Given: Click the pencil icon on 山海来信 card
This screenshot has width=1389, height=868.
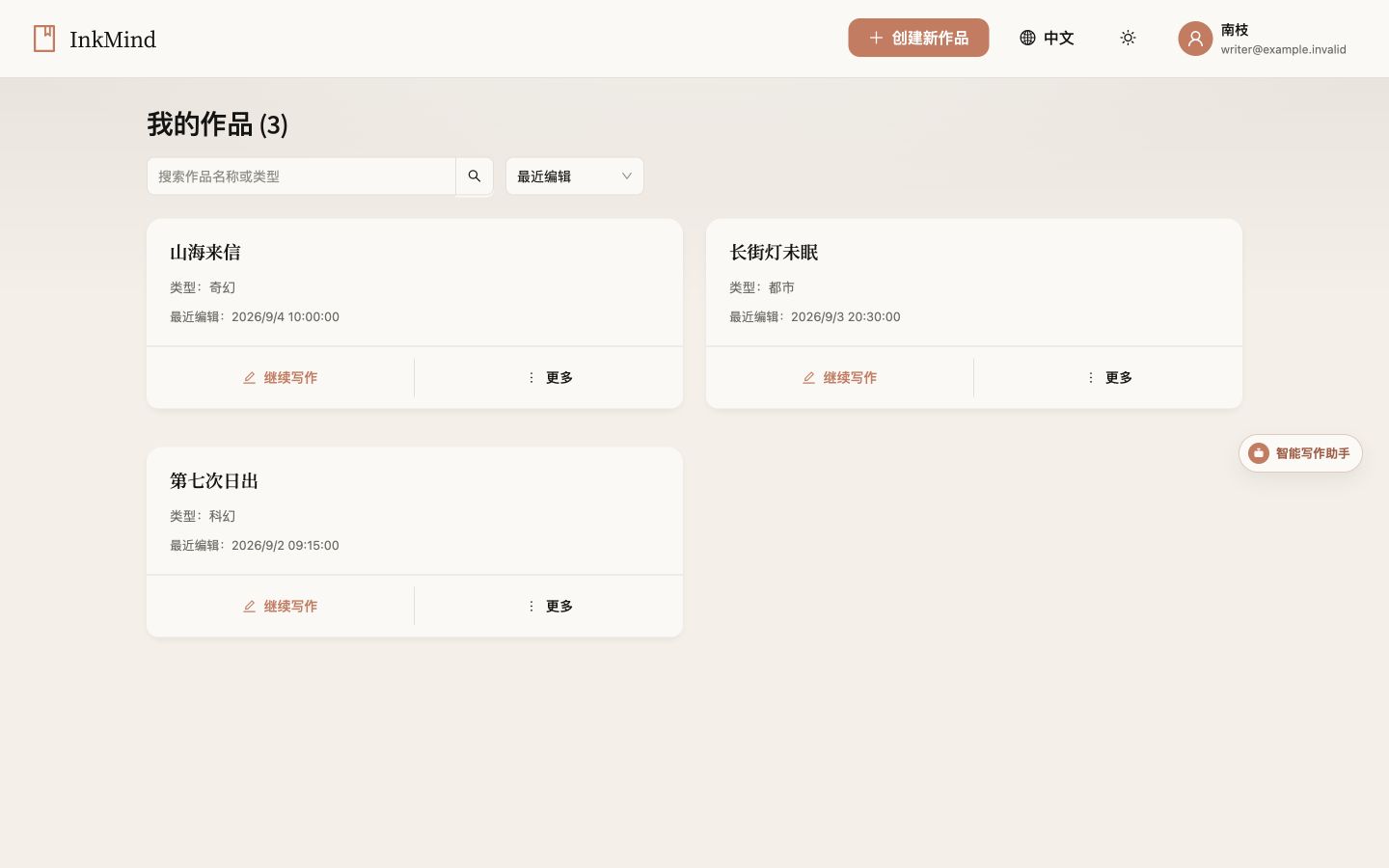Looking at the screenshot, I should [x=250, y=378].
